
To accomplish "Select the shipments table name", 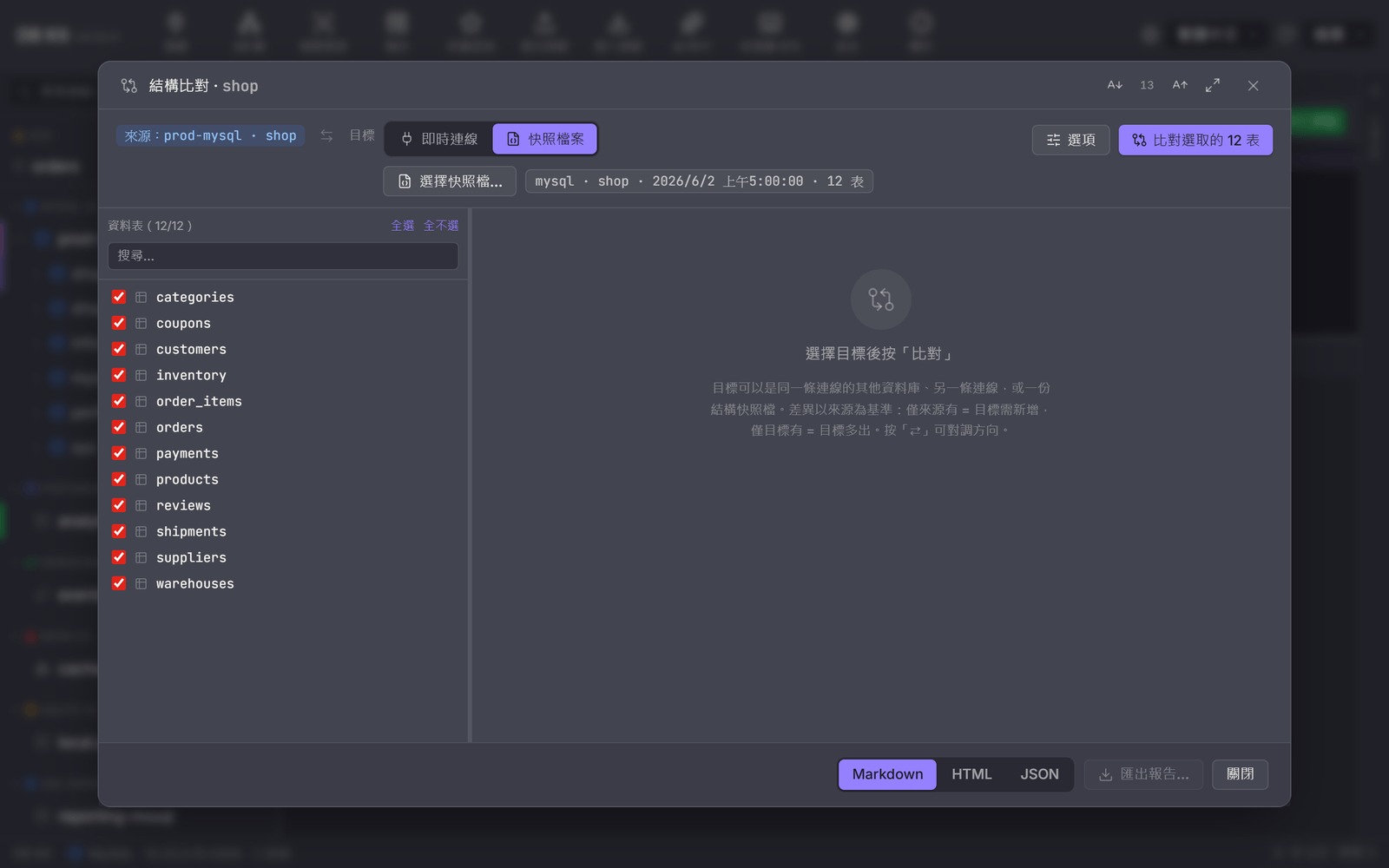I will [191, 531].
